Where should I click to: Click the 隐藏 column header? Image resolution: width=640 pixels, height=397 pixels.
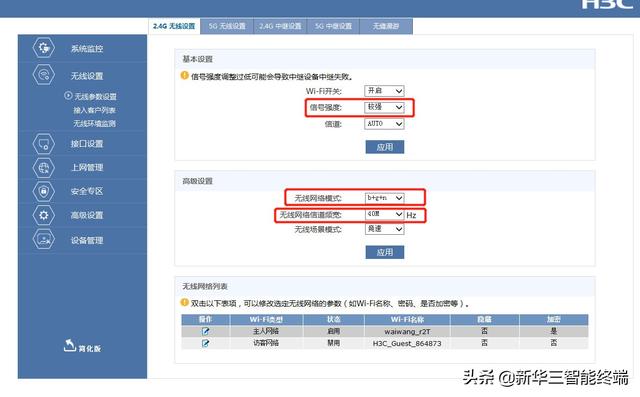point(484,319)
